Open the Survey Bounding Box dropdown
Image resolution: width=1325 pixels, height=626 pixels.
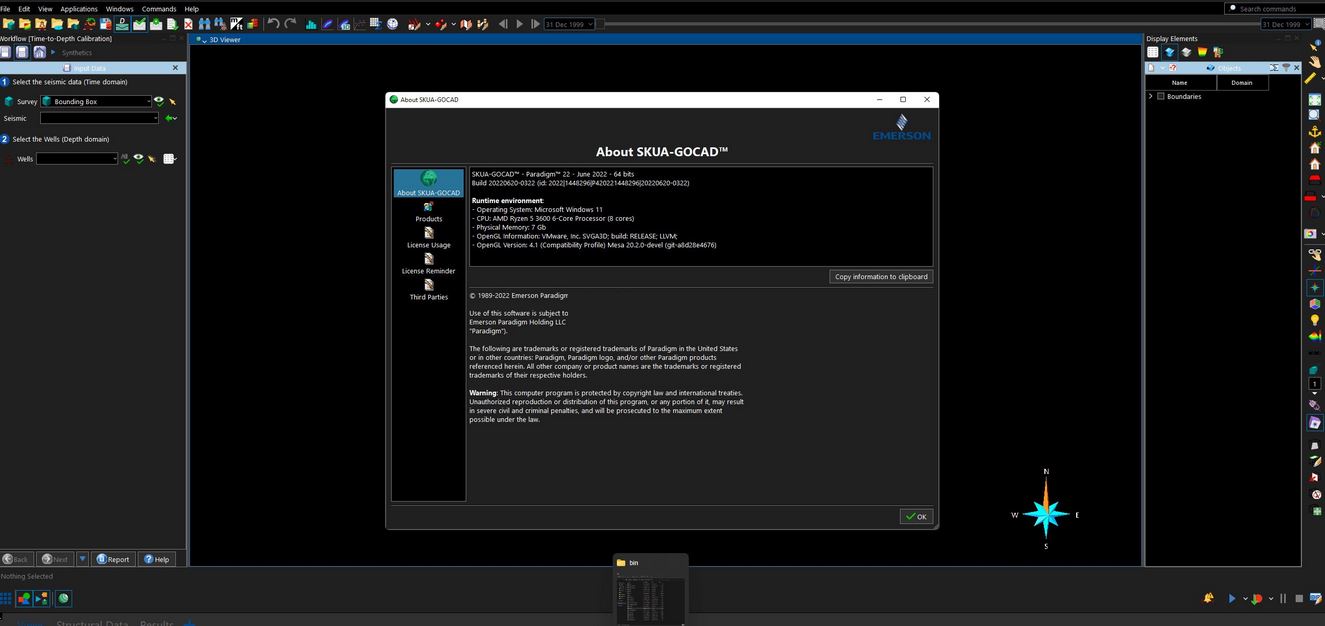[x=95, y=101]
